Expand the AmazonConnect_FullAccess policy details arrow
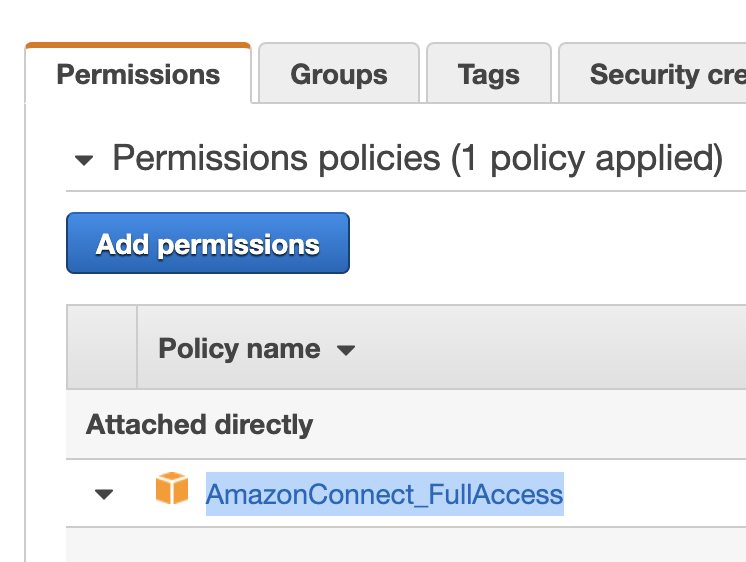The width and height of the screenshot is (746, 562). (104, 494)
